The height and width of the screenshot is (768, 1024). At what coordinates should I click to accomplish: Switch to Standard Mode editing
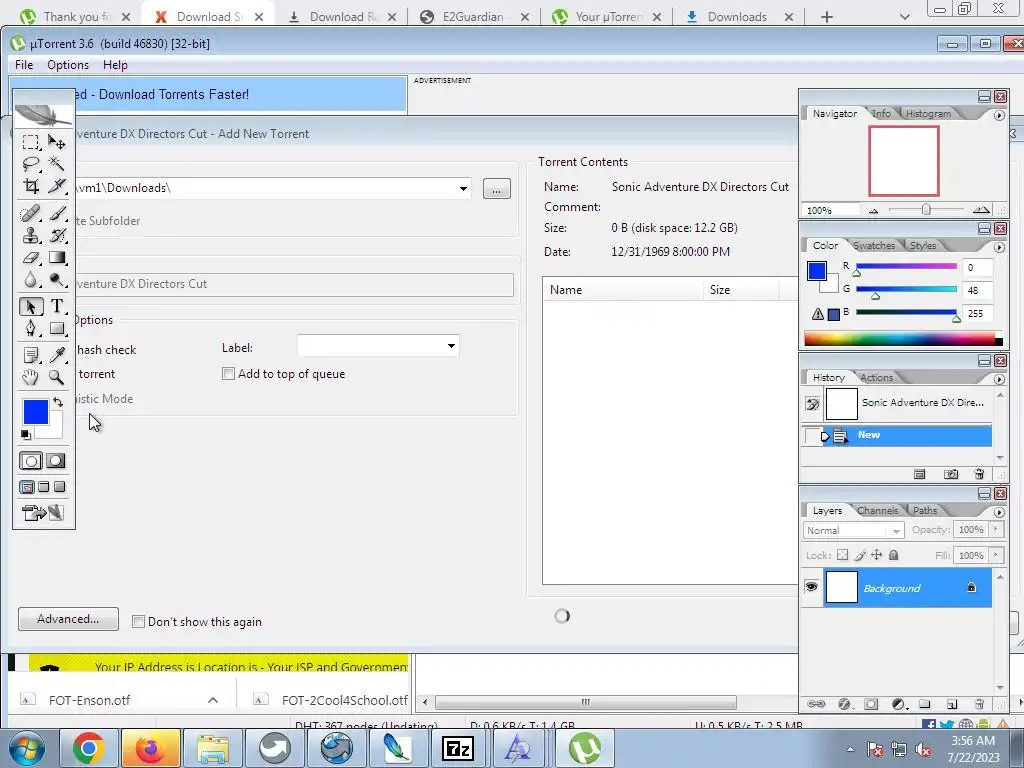pyautogui.click(x=30, y=461)
